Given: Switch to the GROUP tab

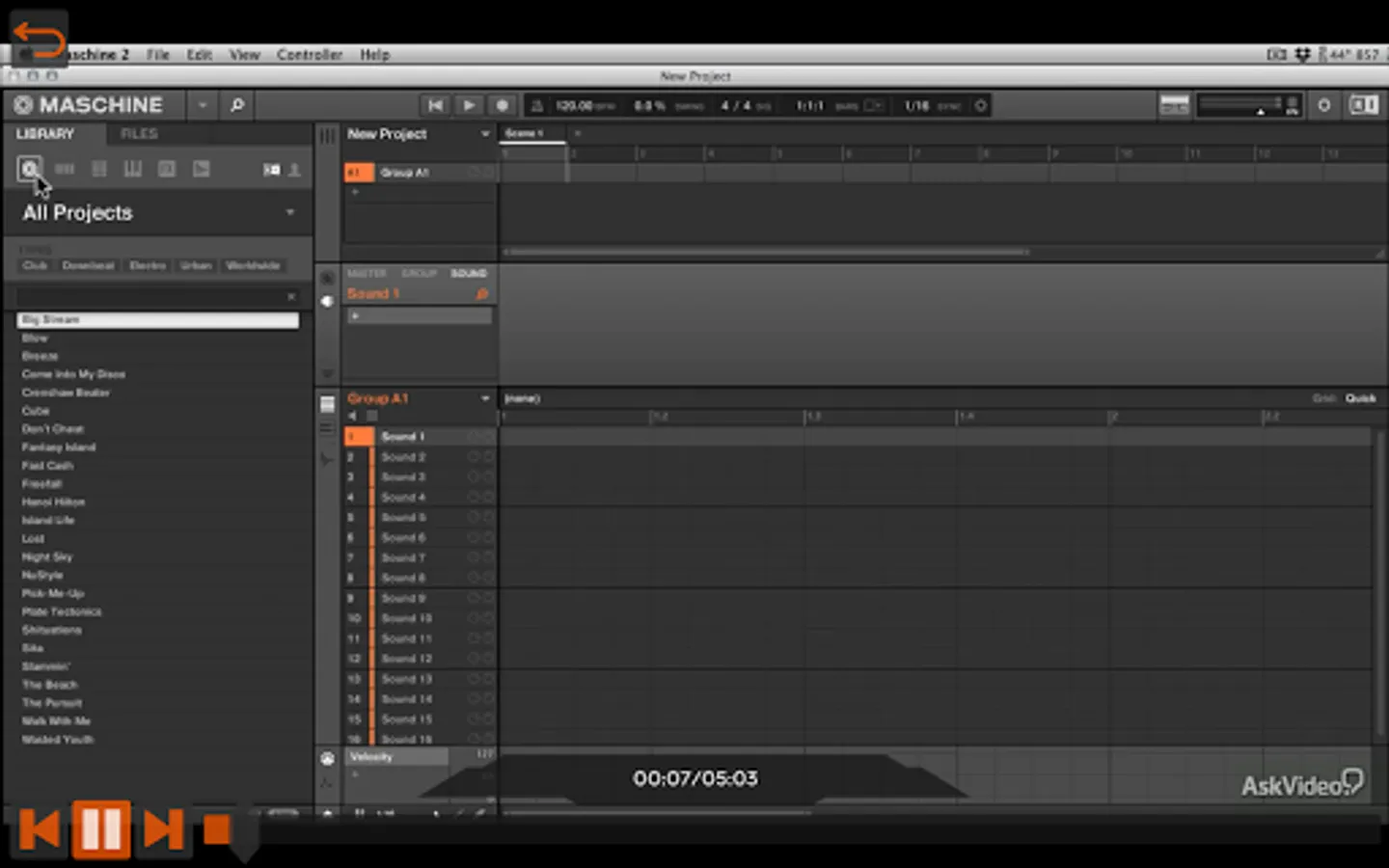Looking at the screenshot, I should 419,274.
